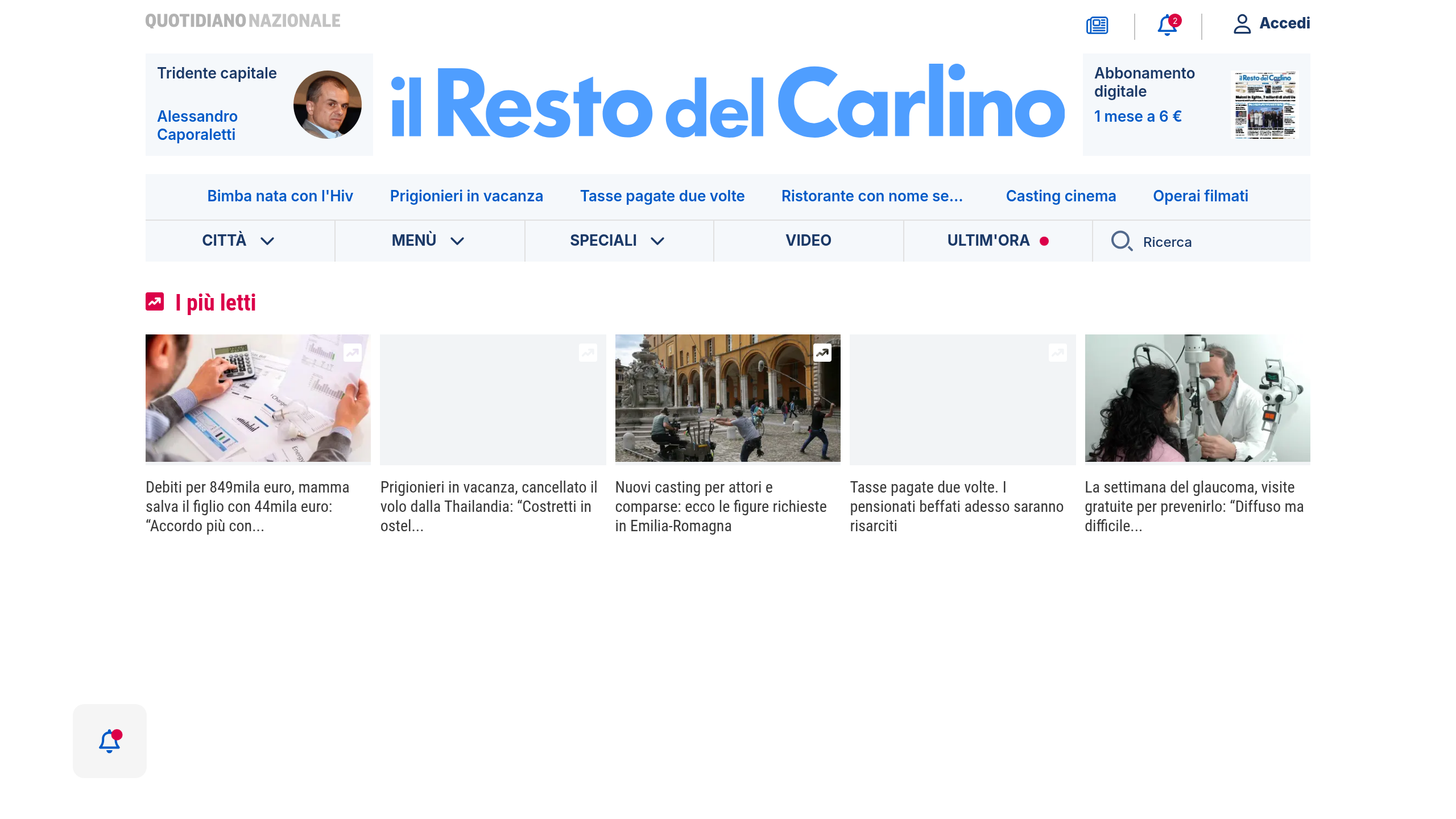
Task: Click the trending icon on the casting article image
Action: [822, 353]
